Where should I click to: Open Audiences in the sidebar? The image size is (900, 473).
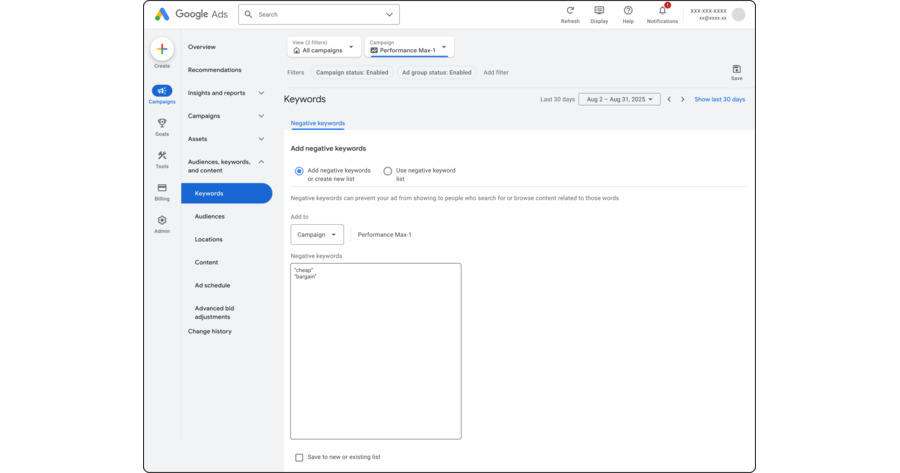210,216
